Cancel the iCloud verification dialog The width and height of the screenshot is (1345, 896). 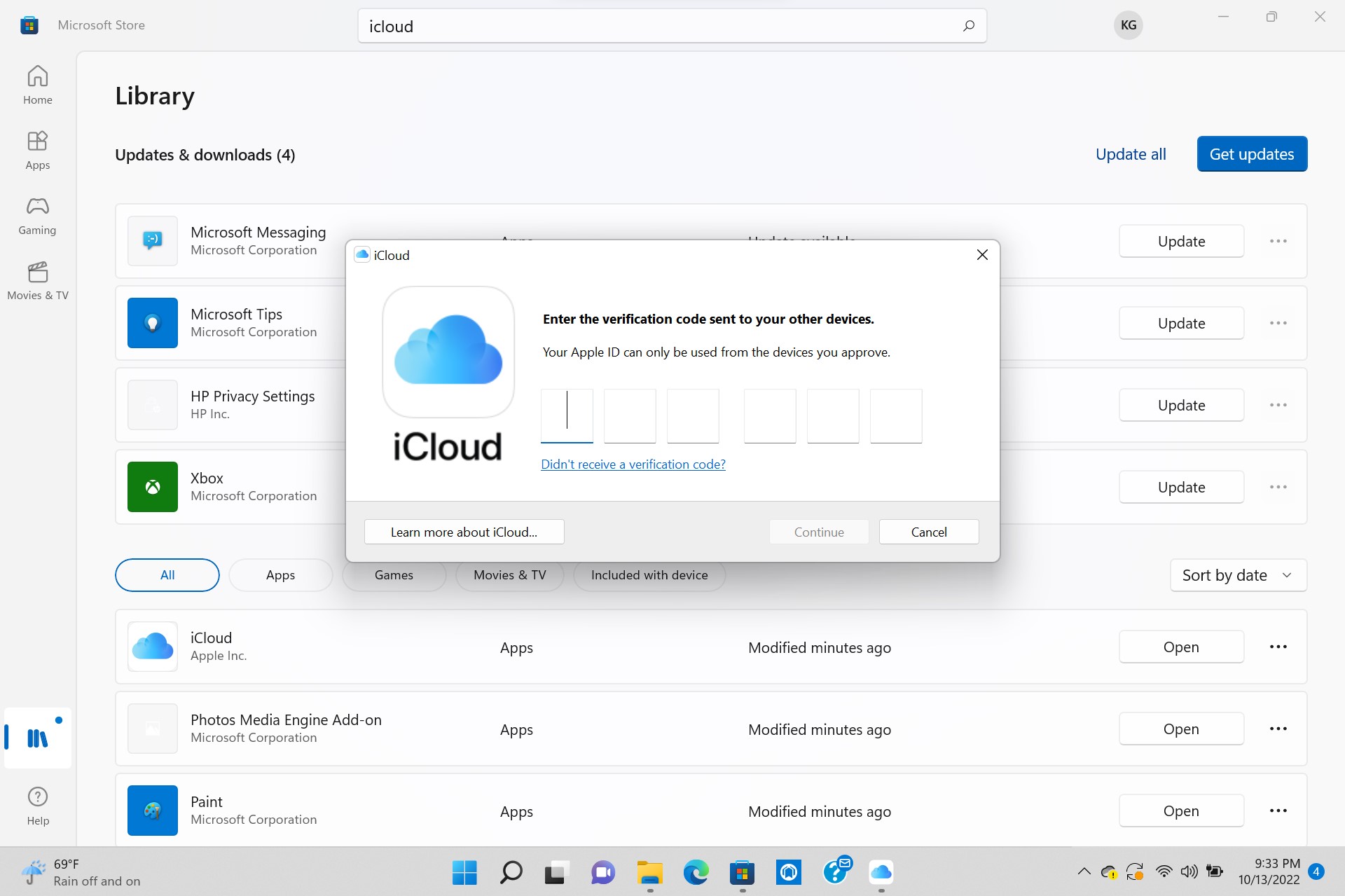coord(929,532)
